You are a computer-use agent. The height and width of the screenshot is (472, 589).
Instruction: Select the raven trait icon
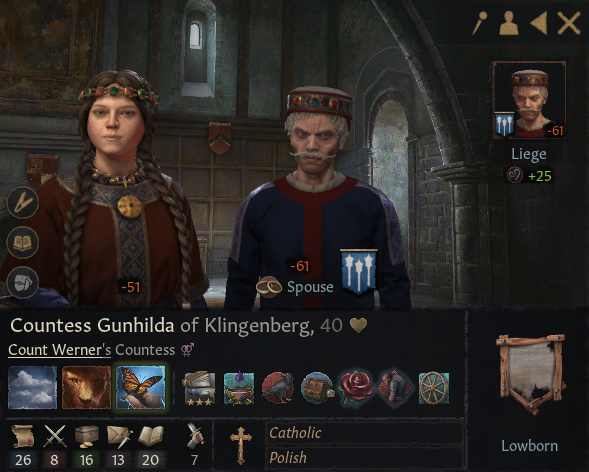coord(278,388)
